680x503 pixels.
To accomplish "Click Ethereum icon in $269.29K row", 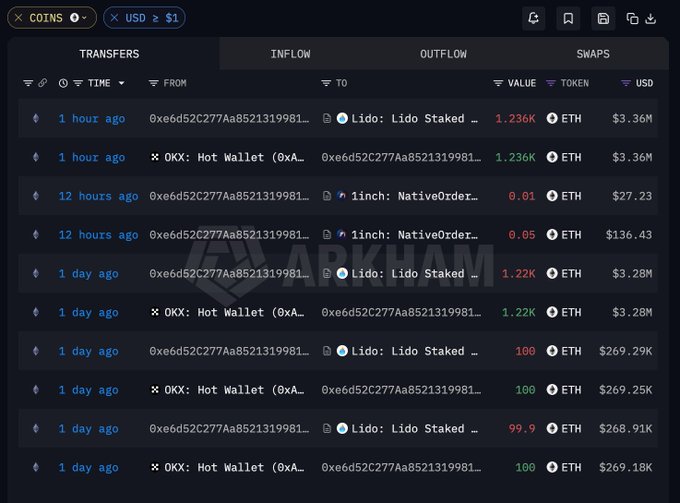I will click(x=36, y=351).
